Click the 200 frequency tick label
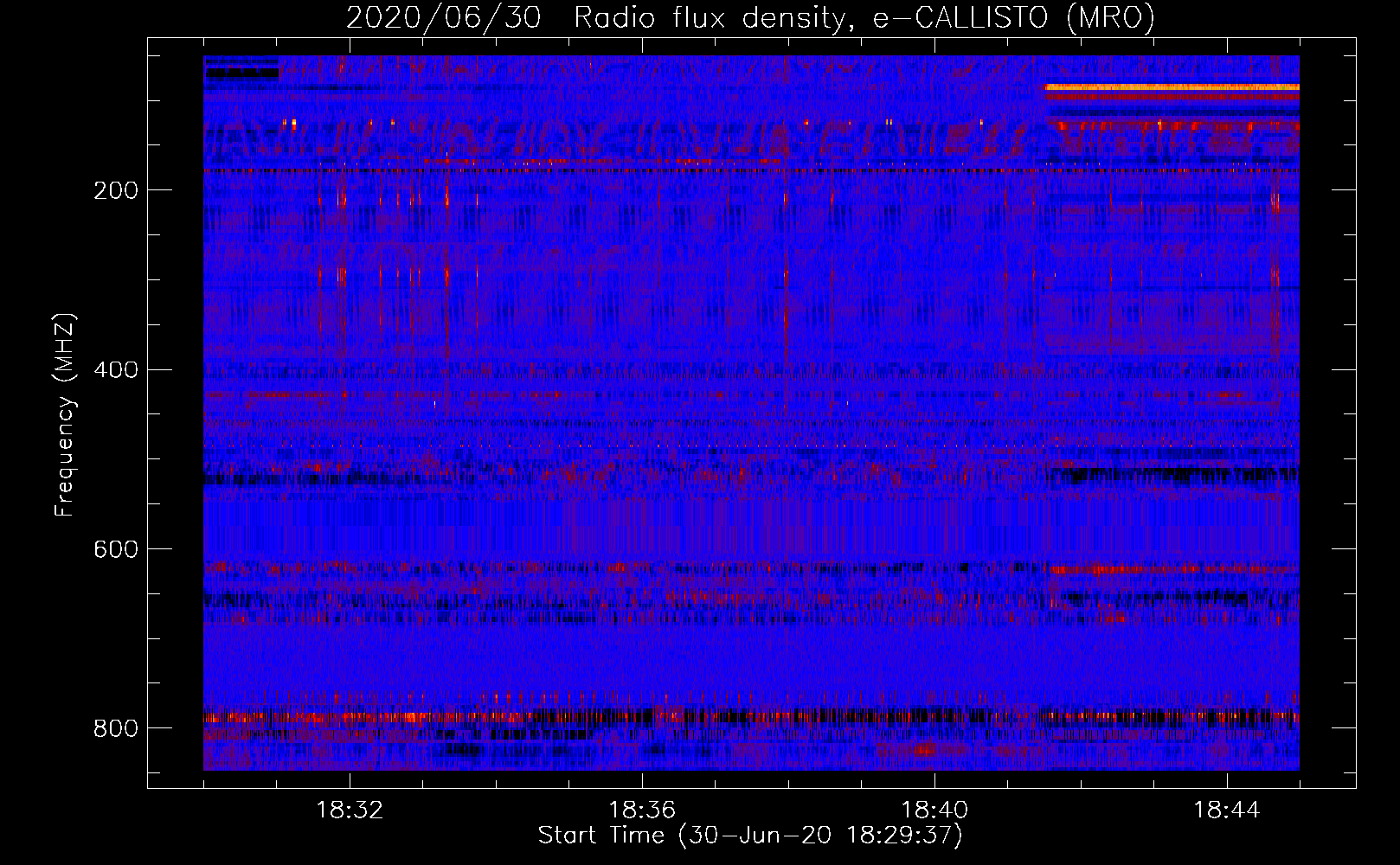 116,190
